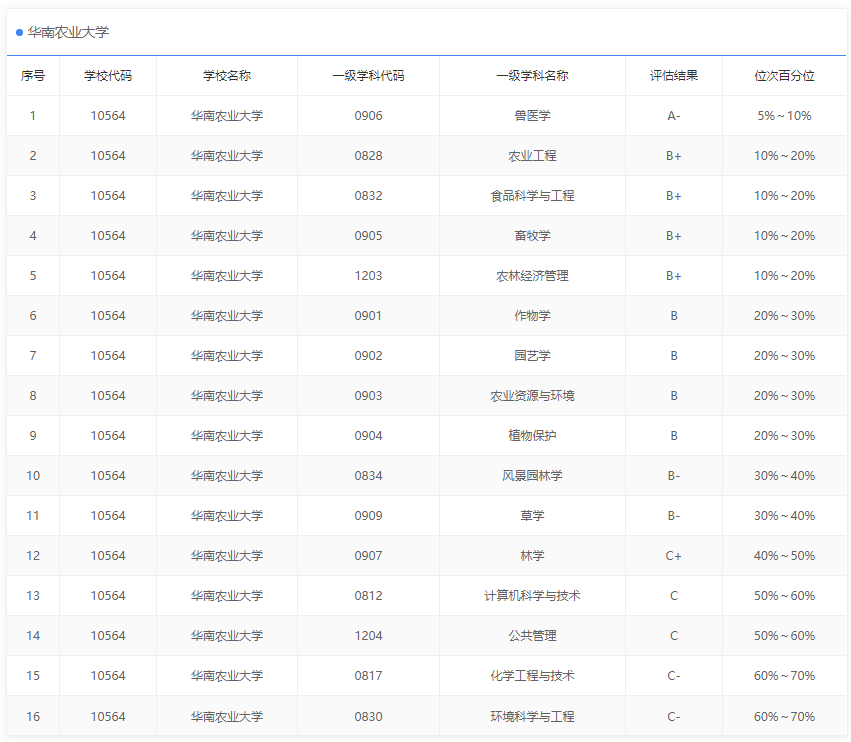
Task: Click discipline code 0902
Action: (x=369, y=356)
